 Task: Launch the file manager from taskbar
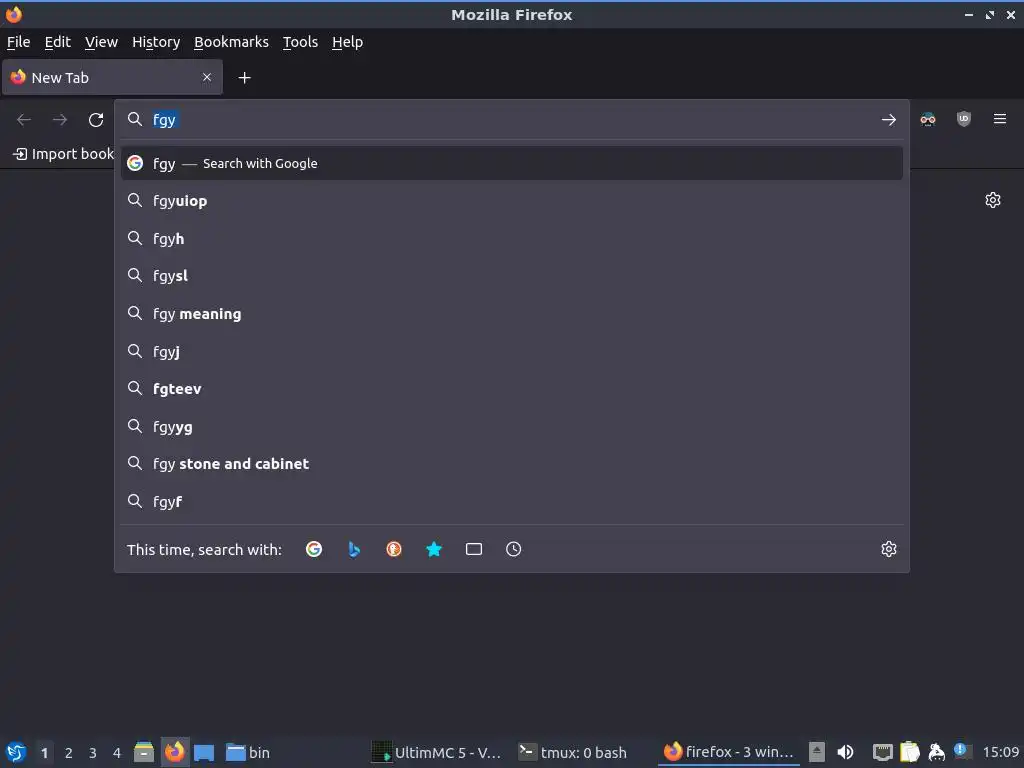tap(144, 752)
